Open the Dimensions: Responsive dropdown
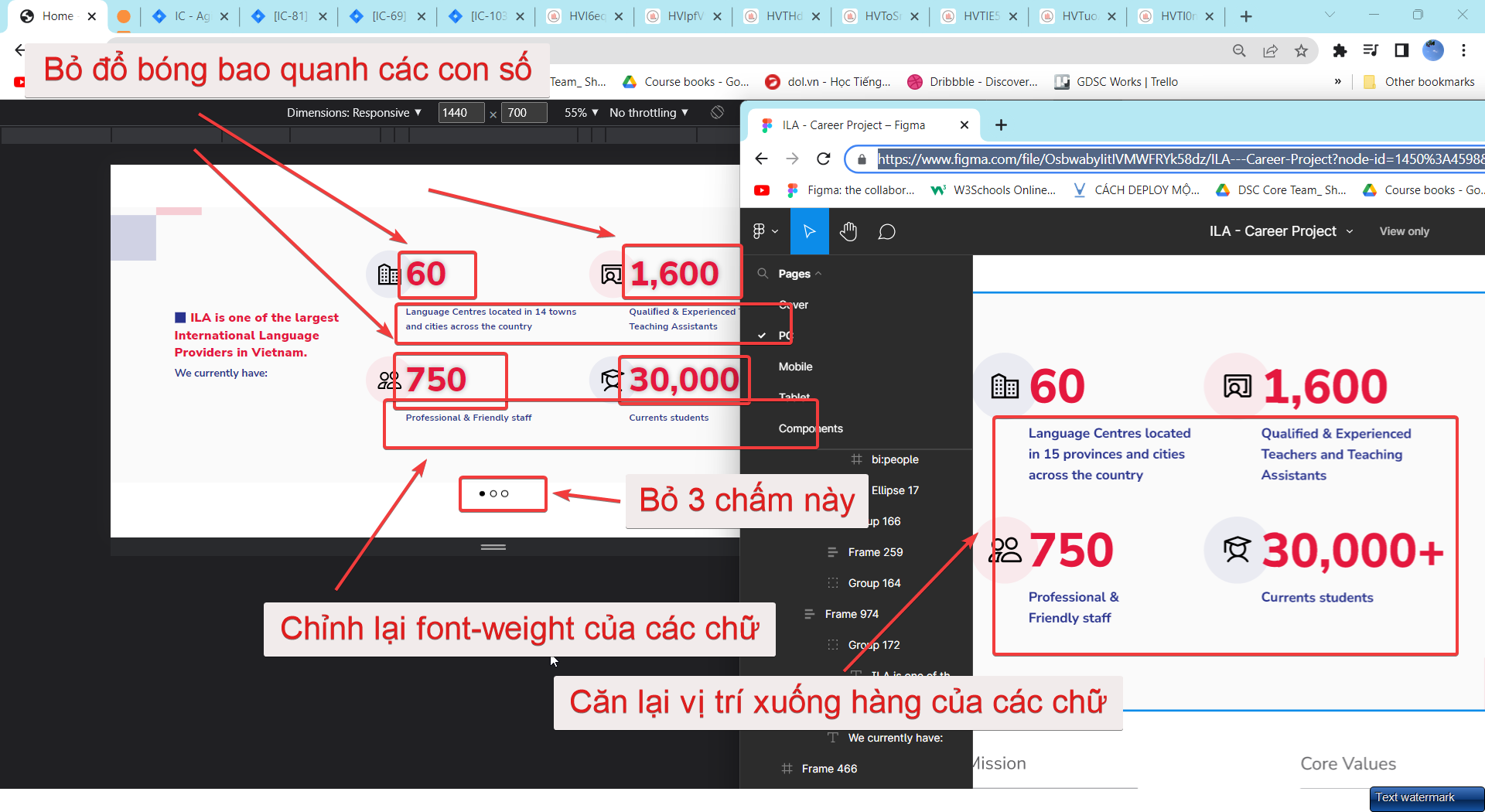This screenshot has width=1485, height=812. coord(354,112)
